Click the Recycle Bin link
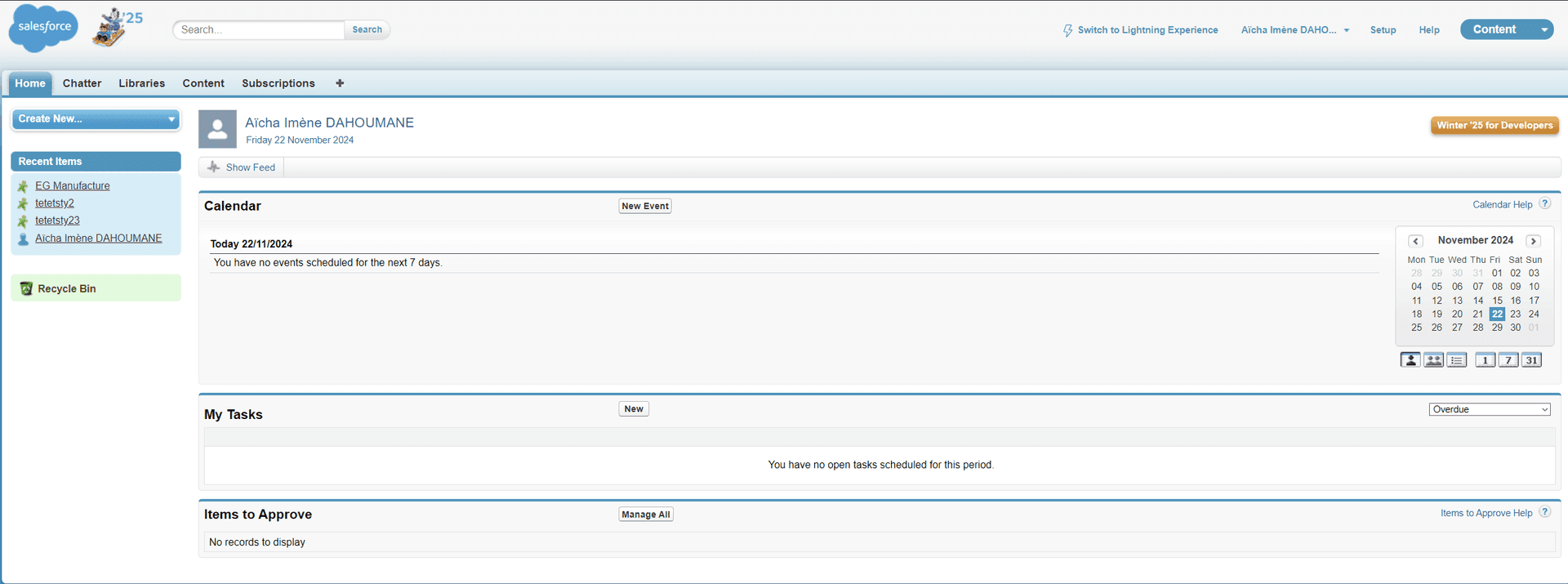This screenshot has height=584, width=1568. tap(67, 289)
